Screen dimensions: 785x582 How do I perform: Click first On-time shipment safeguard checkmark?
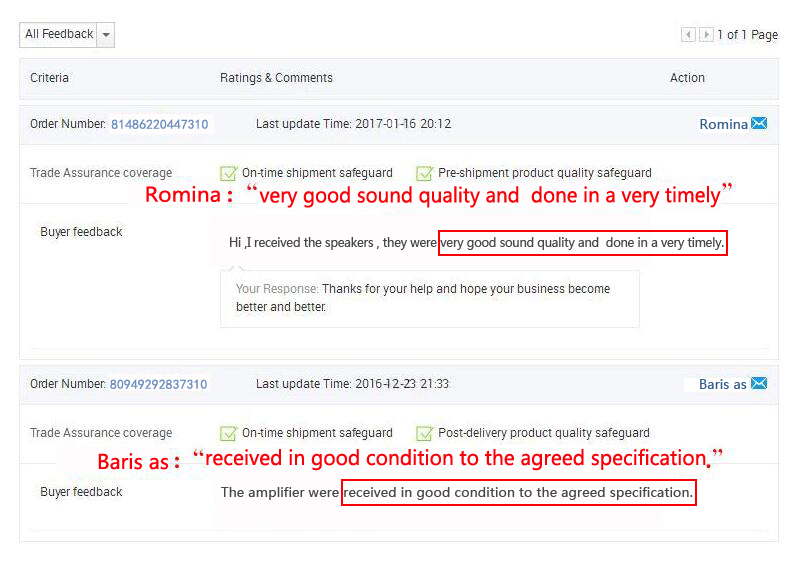click(x=228, y=173)
